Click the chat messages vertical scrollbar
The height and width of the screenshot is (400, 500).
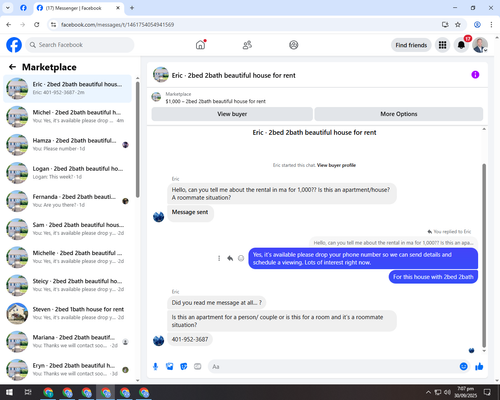point(484,255)
